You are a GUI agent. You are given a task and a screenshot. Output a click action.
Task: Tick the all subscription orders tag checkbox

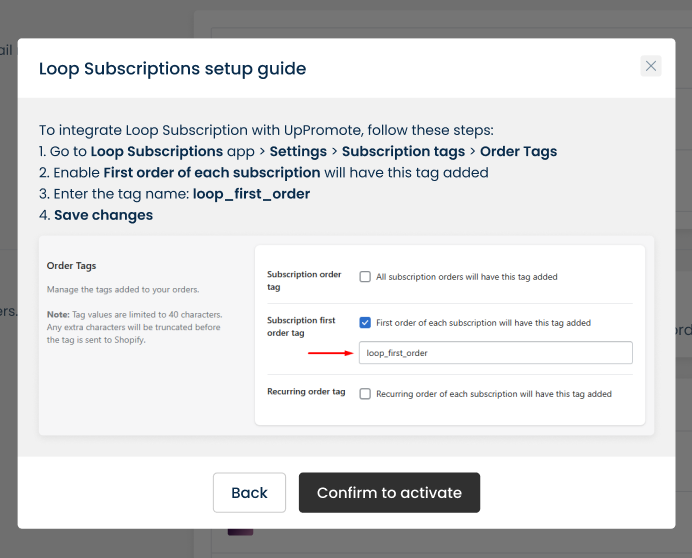366,277
